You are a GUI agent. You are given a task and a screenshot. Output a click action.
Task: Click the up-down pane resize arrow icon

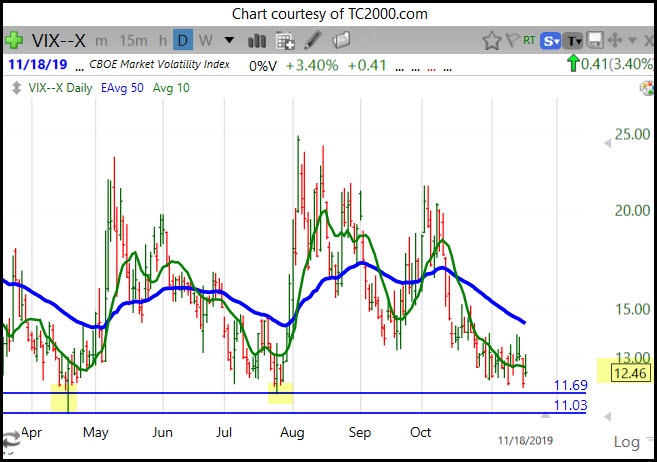coord(16,88)
